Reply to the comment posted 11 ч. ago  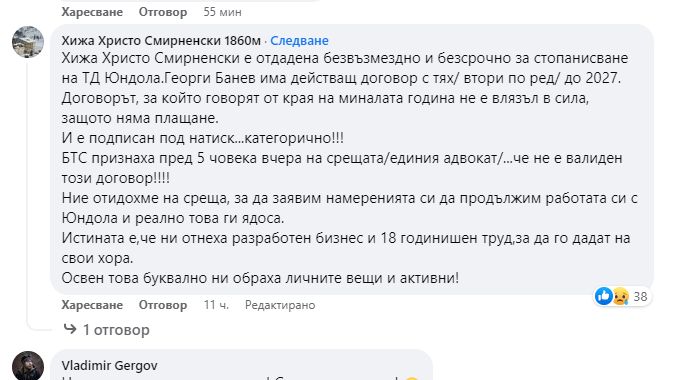(x=163, y=305)
